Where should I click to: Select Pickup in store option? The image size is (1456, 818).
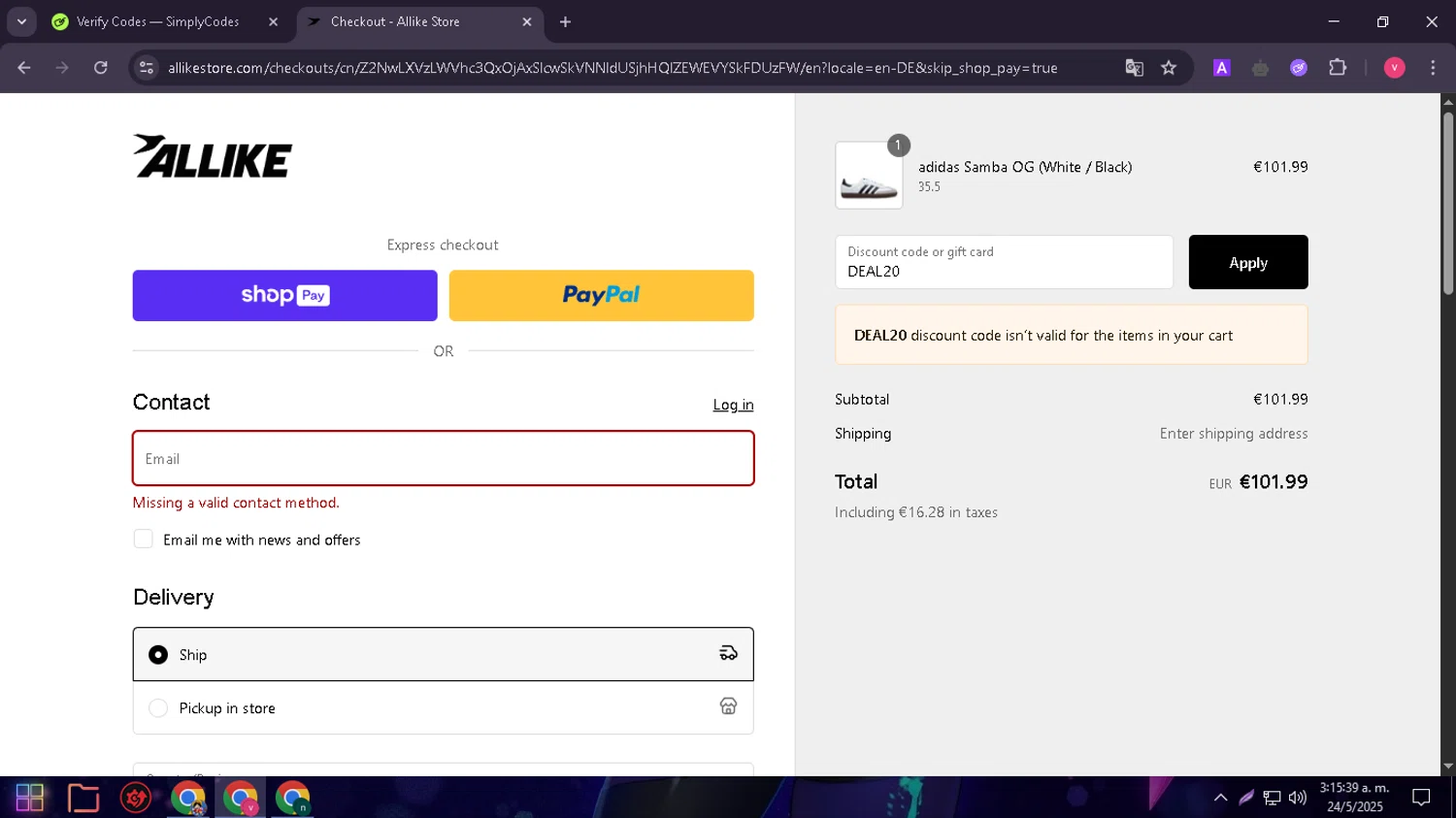click(x=444, y=707)
